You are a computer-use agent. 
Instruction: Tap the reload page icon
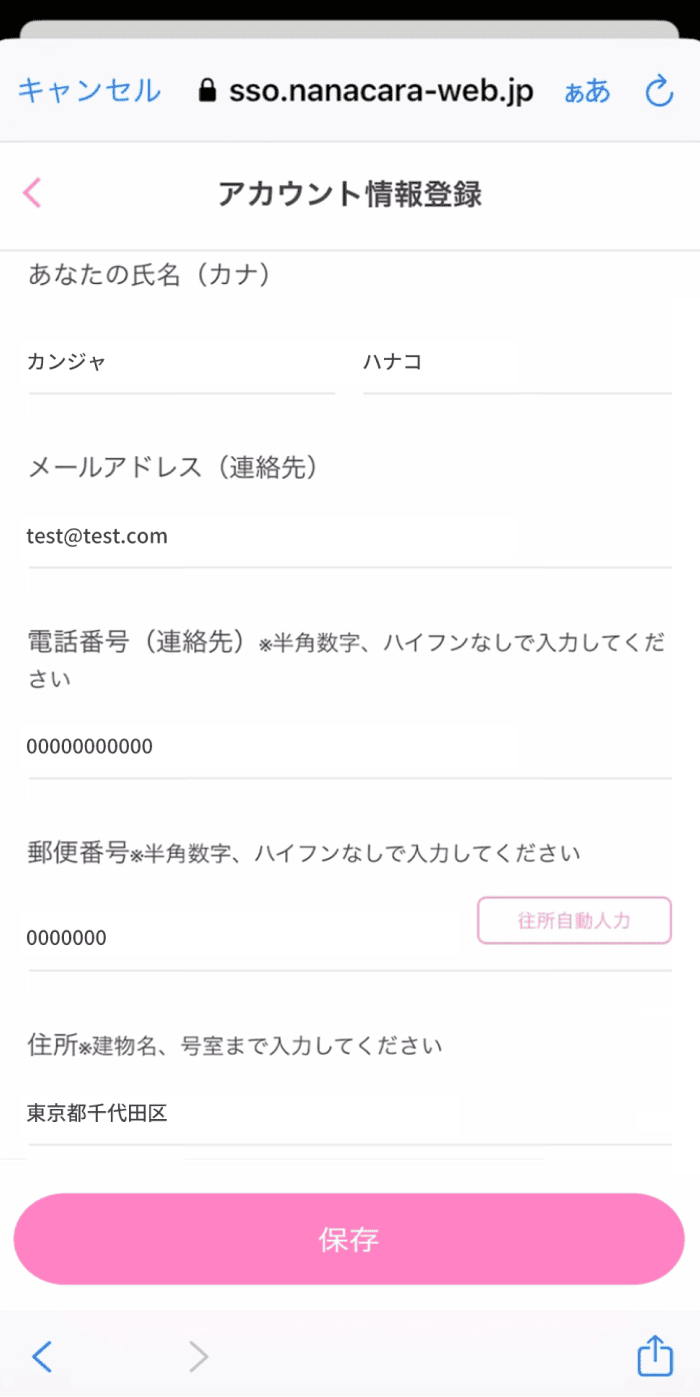[659, 91]
